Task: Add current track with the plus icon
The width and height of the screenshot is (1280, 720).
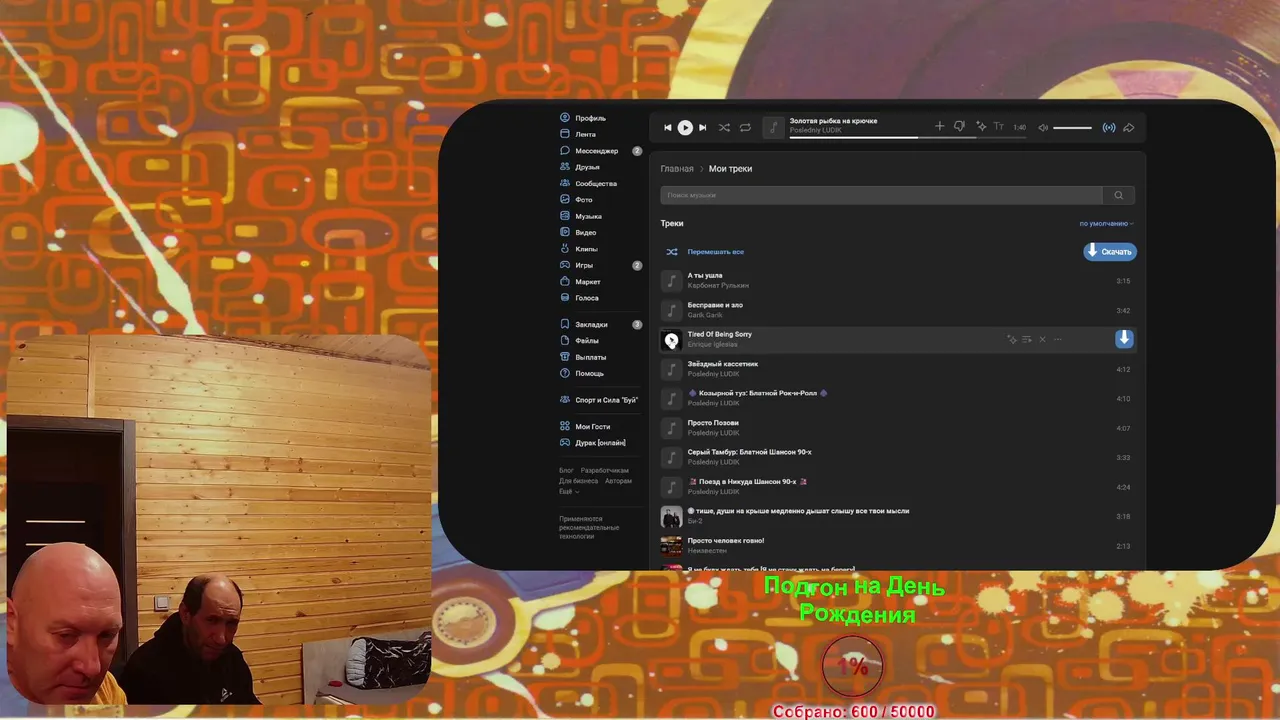Action: [x=939, y=127]
